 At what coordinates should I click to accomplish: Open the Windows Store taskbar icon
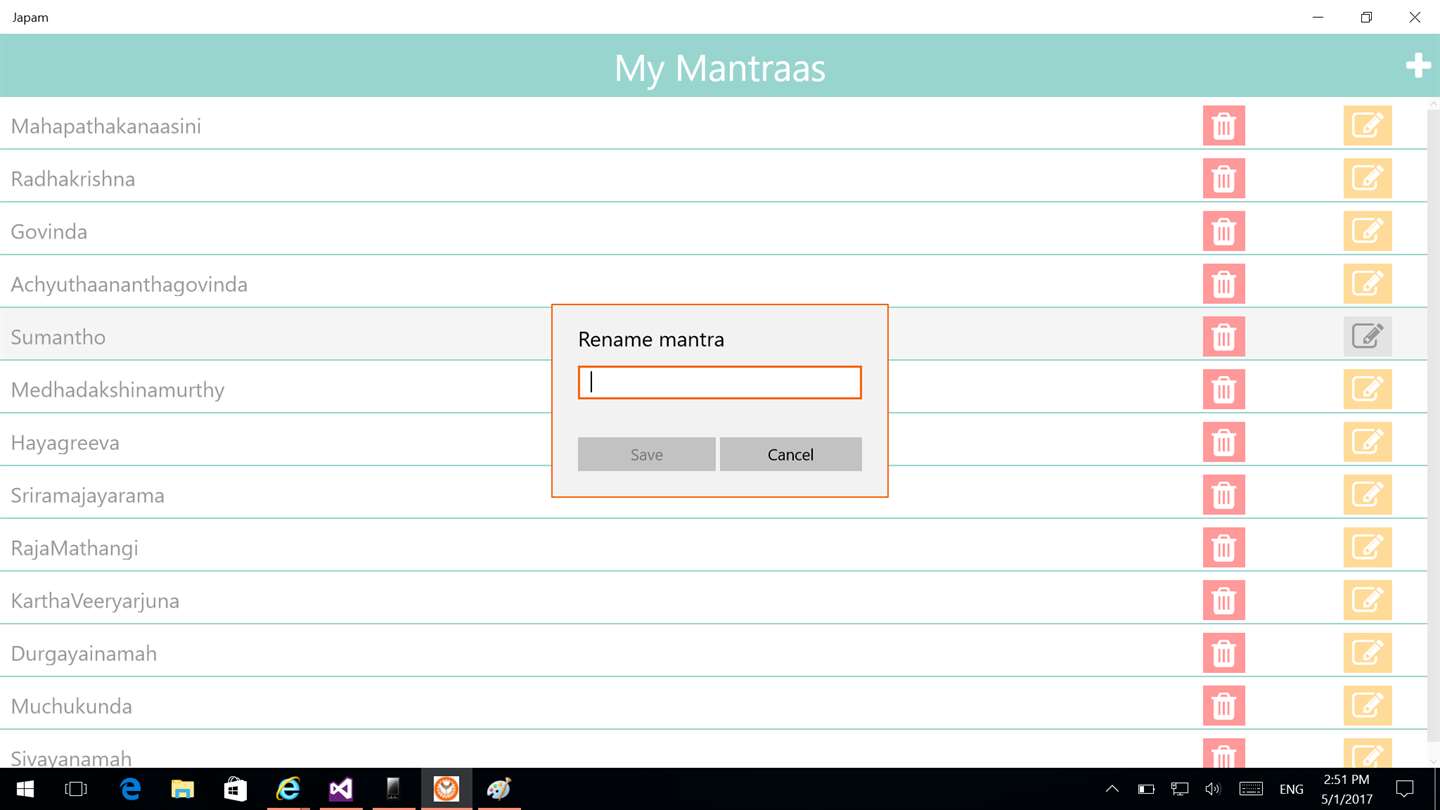click(x=235, y=789)
